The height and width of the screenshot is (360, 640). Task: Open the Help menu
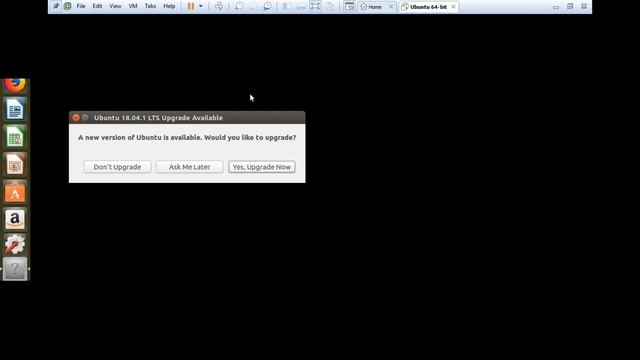169,6
